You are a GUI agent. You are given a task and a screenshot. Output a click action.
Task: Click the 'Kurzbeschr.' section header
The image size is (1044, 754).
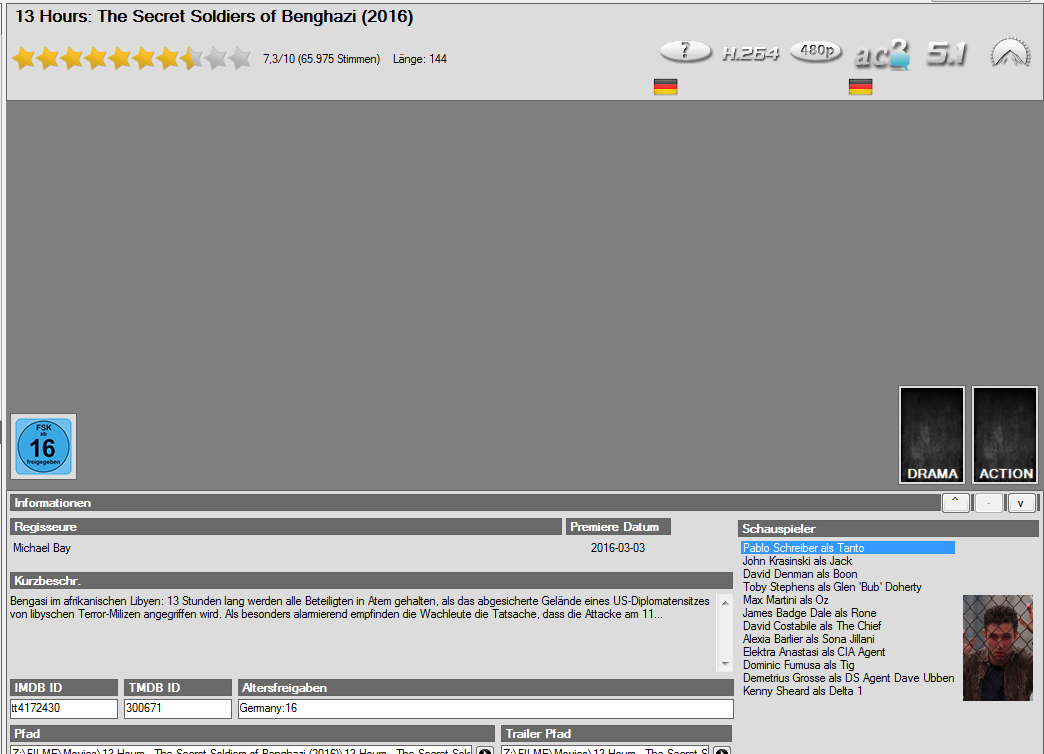pyautogui.click(x=372, y=580)
